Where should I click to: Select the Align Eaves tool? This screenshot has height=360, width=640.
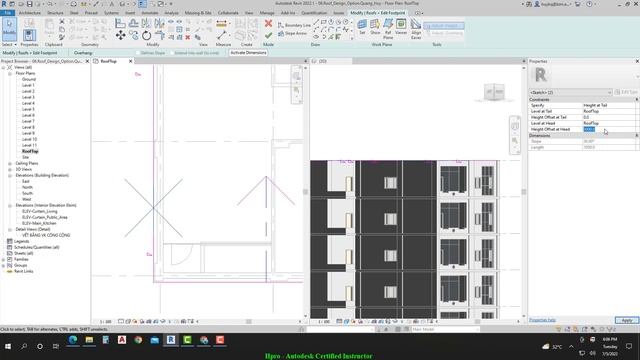point(416,29)
